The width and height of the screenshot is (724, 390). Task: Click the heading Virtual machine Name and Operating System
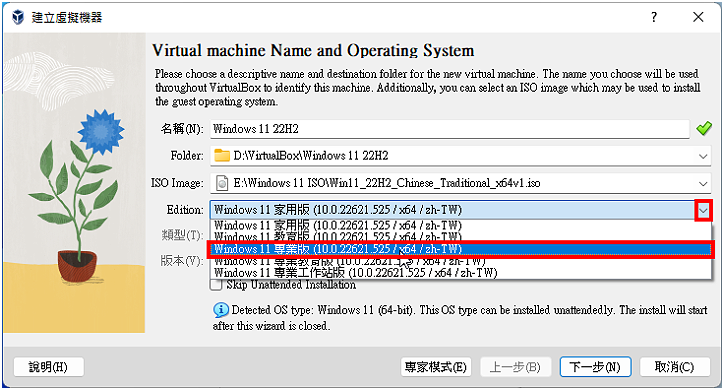point(313,50)
